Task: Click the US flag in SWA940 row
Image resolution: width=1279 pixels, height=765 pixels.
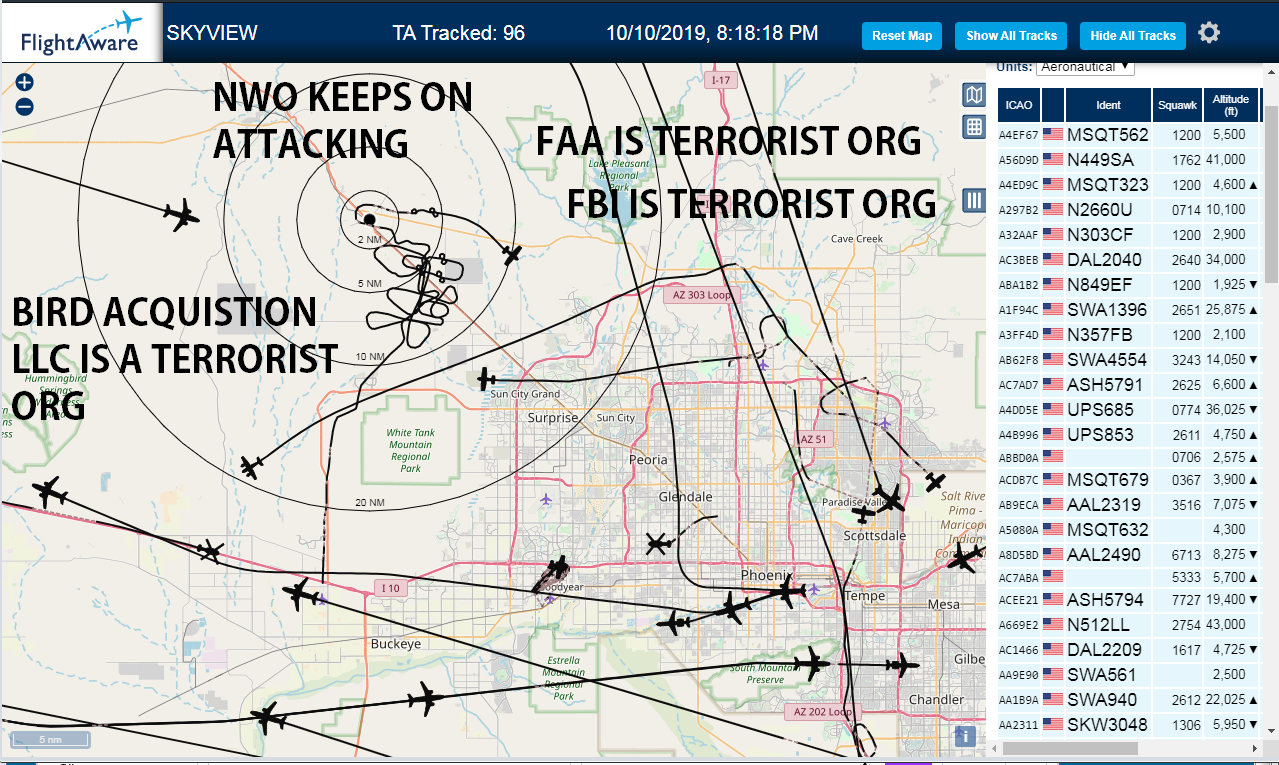Action: [x=1052, y=700]
